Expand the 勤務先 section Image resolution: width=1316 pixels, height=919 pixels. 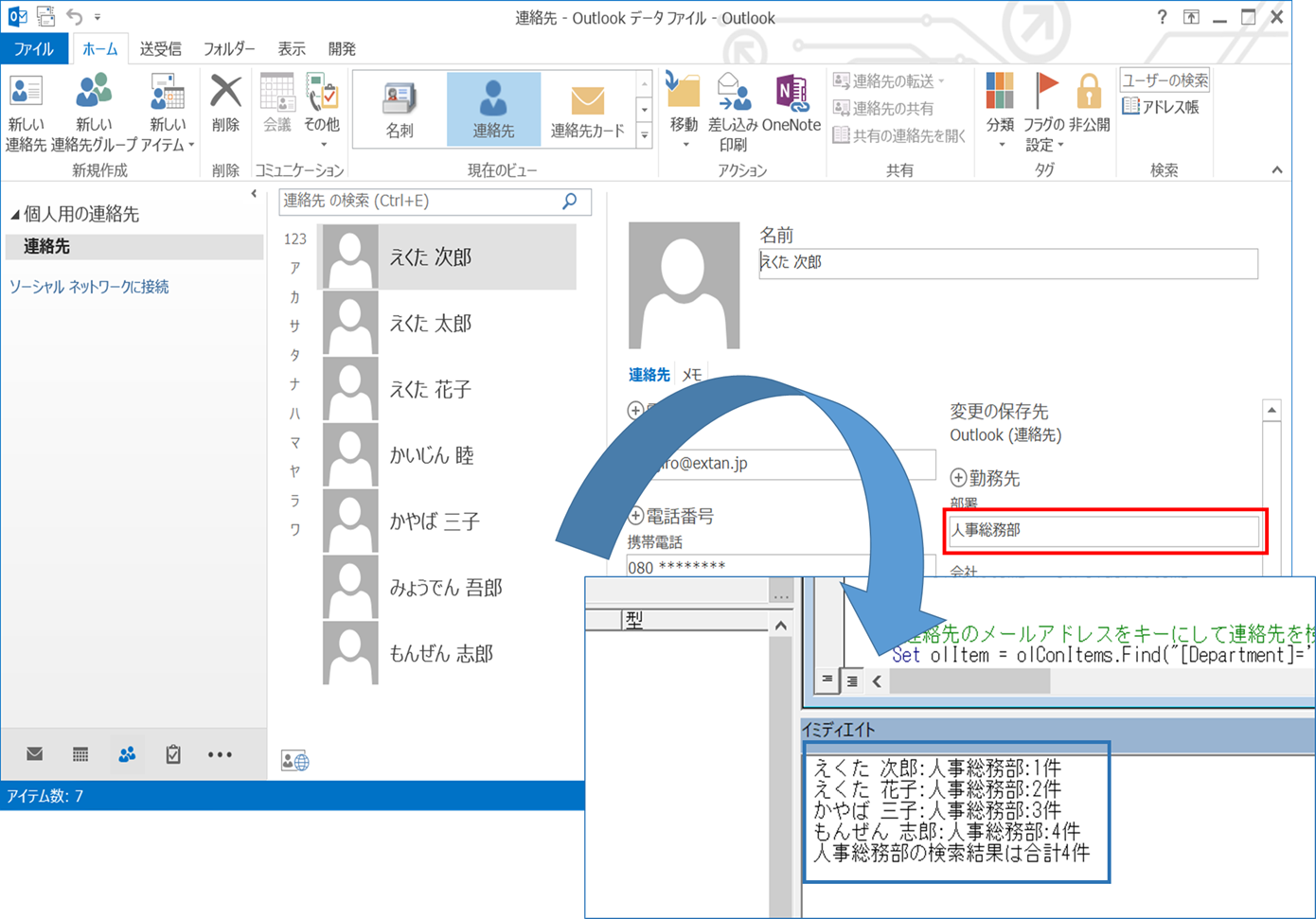958,478
